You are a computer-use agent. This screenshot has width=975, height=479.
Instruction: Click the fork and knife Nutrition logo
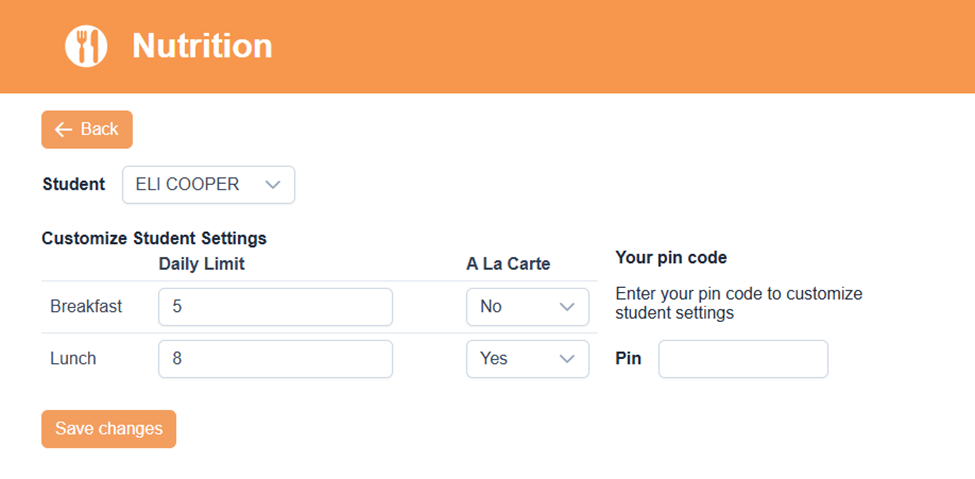(86, 46)
